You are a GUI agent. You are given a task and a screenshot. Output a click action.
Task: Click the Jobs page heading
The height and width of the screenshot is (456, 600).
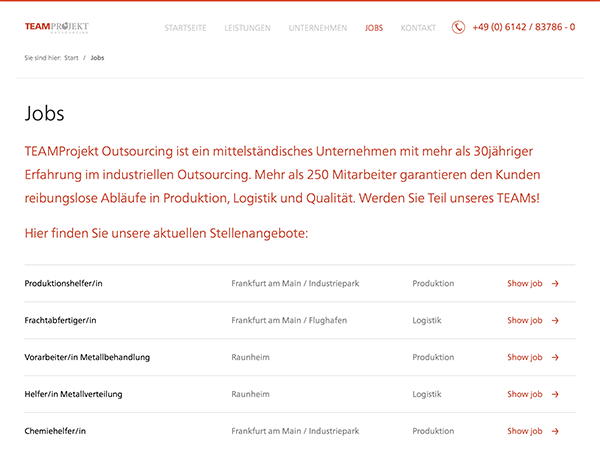click(x=44, y=114)
